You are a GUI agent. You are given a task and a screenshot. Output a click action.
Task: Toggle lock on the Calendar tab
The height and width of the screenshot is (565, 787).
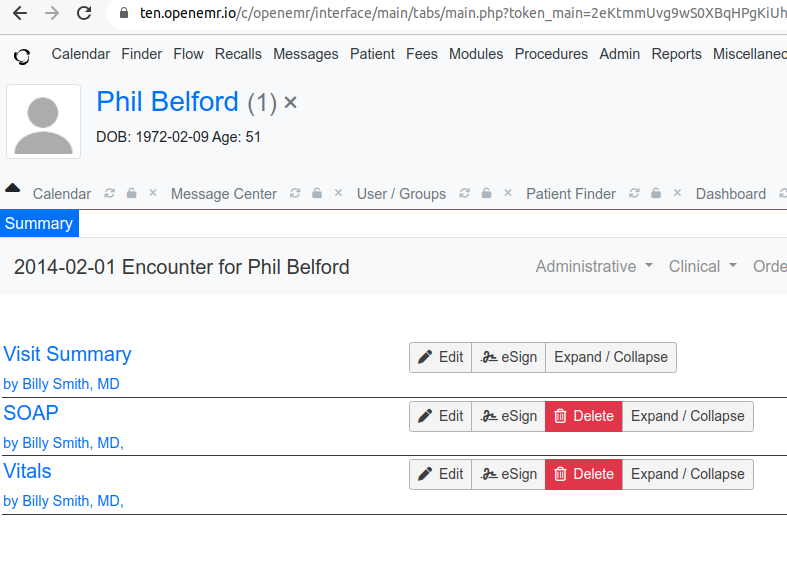[131, 194]
